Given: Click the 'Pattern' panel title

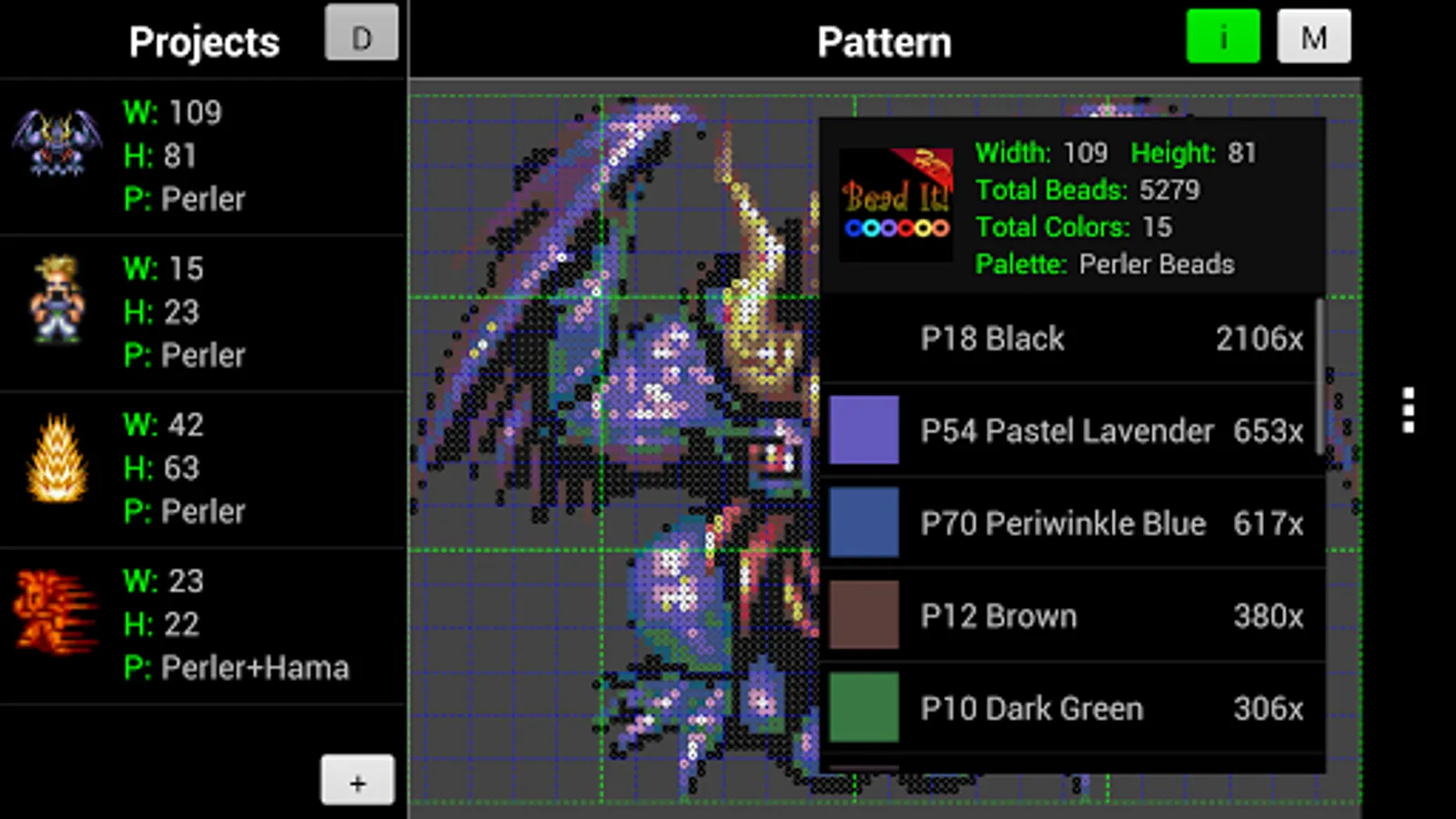Looking at the screenshot, I should point(885,42).
